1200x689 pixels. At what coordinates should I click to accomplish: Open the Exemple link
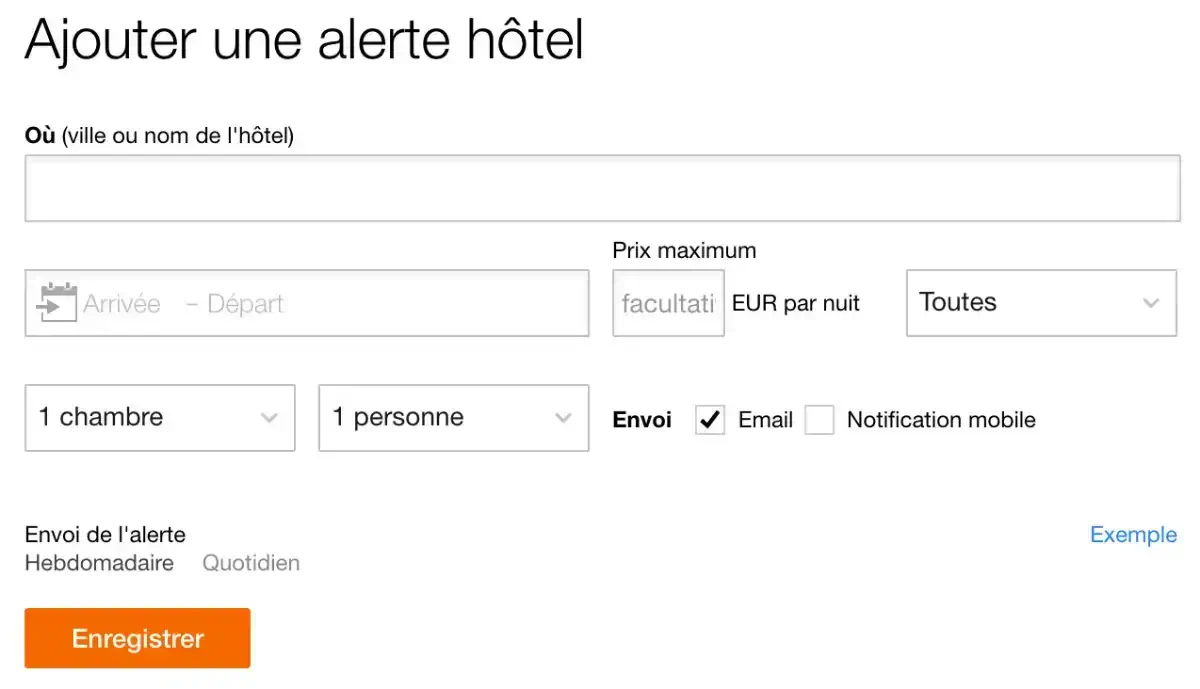click(1133, 535)
